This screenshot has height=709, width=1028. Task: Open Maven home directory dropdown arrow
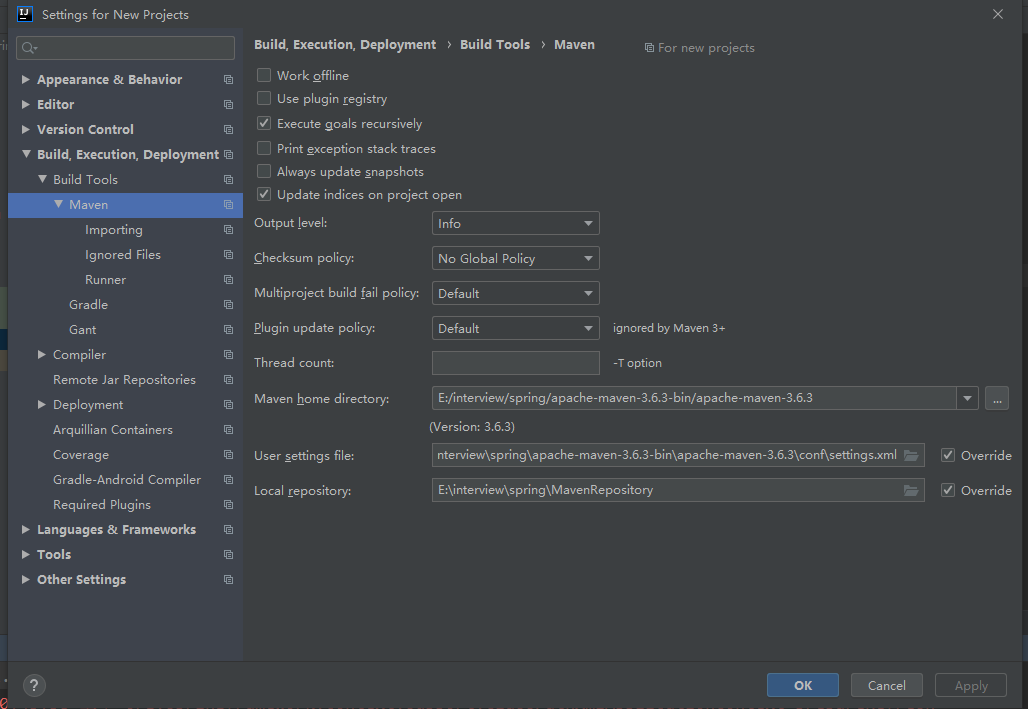click(x=967, y=398)
